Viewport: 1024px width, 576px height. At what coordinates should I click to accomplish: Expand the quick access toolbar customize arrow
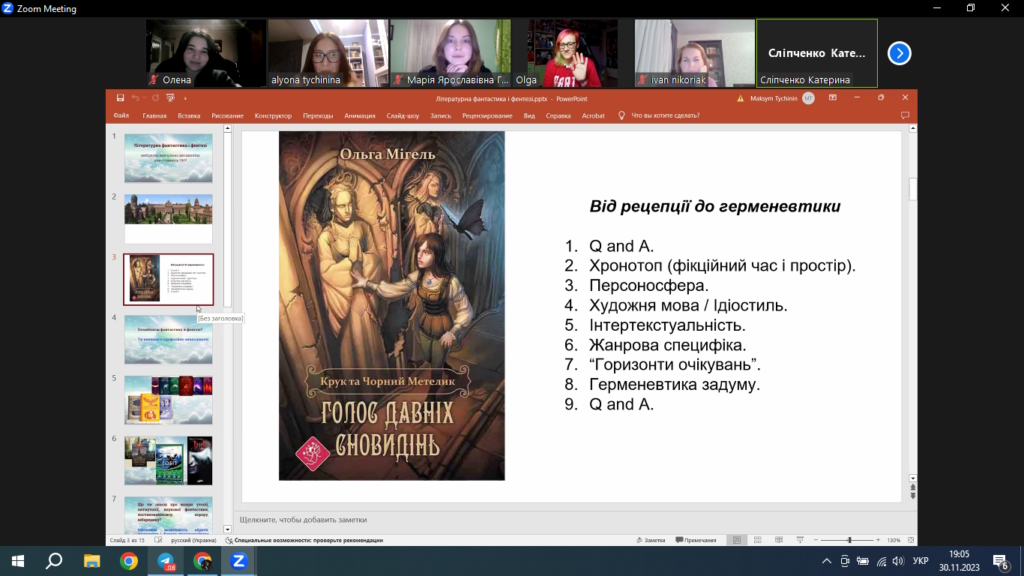pyautogui.click(x=185, y=99)
